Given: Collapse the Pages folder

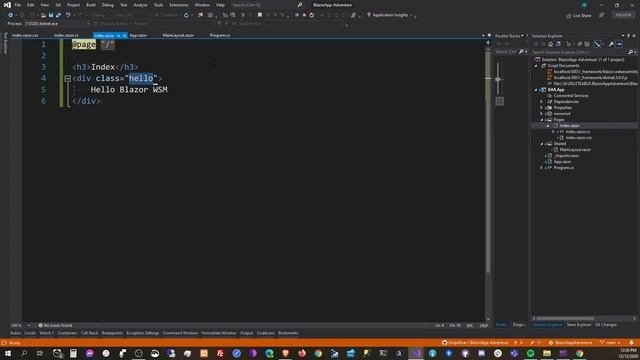Looking at the screenshot, I should (542, 120).
